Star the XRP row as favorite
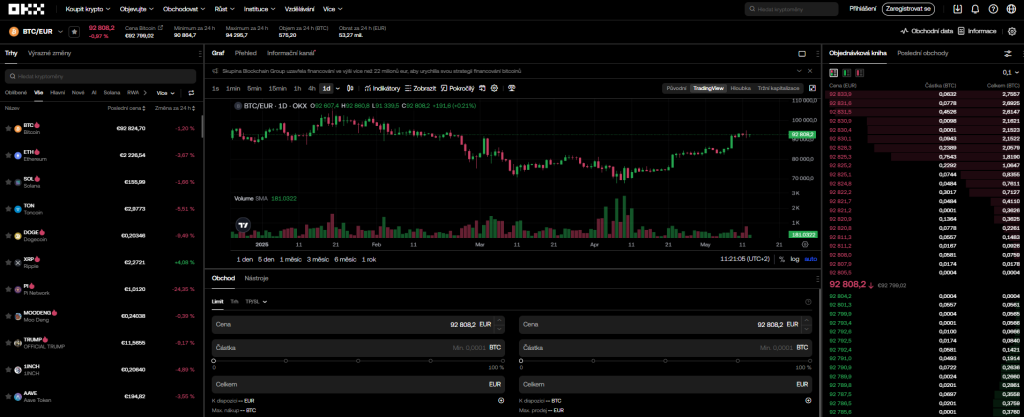 tap(8, 262)
